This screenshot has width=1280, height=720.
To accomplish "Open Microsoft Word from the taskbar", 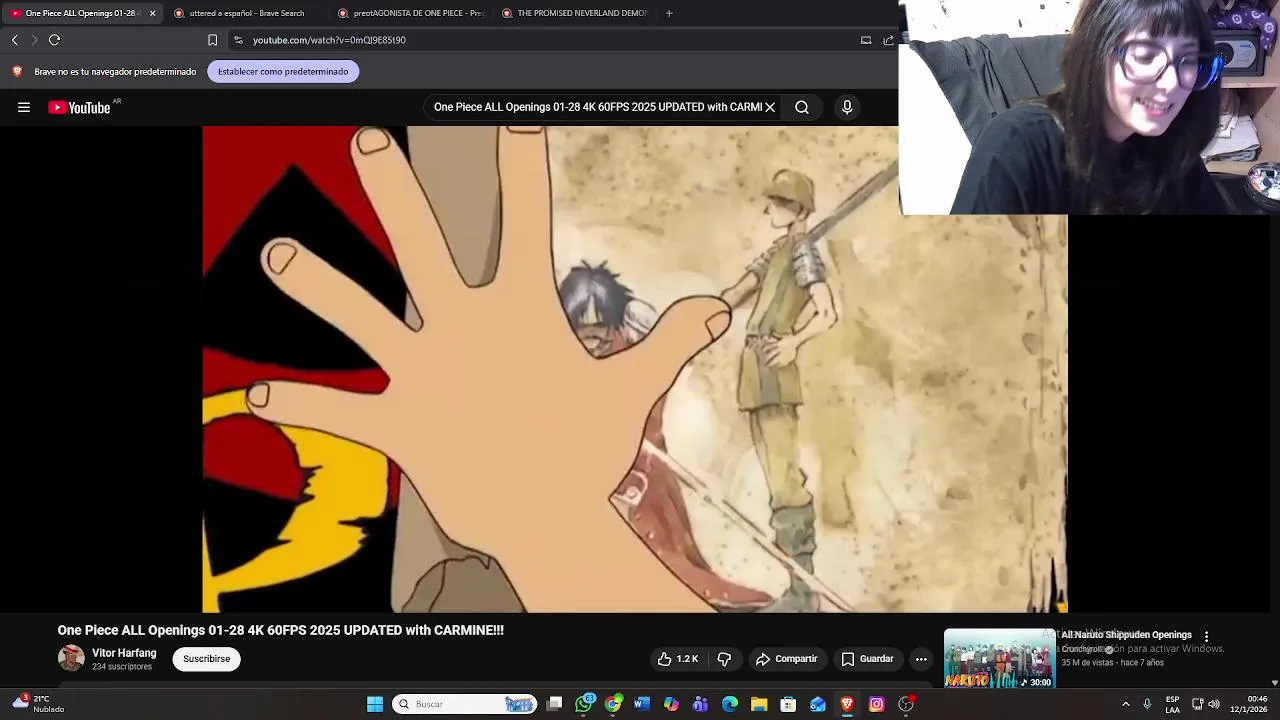I will tap(642, 704).
